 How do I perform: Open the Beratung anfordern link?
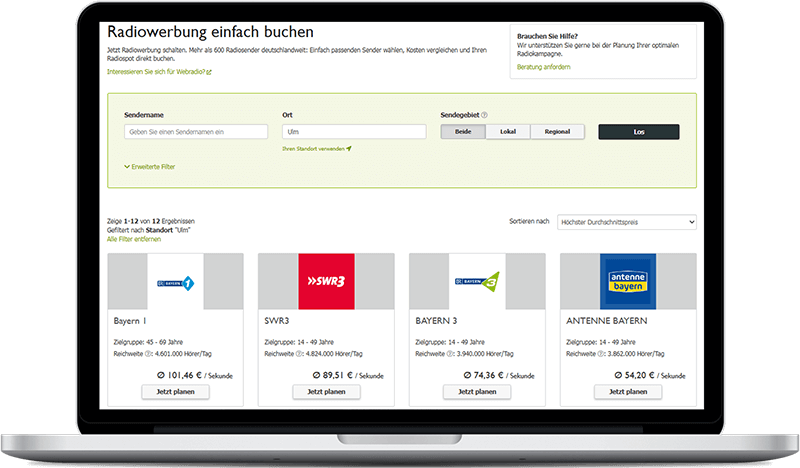[543, 67]
